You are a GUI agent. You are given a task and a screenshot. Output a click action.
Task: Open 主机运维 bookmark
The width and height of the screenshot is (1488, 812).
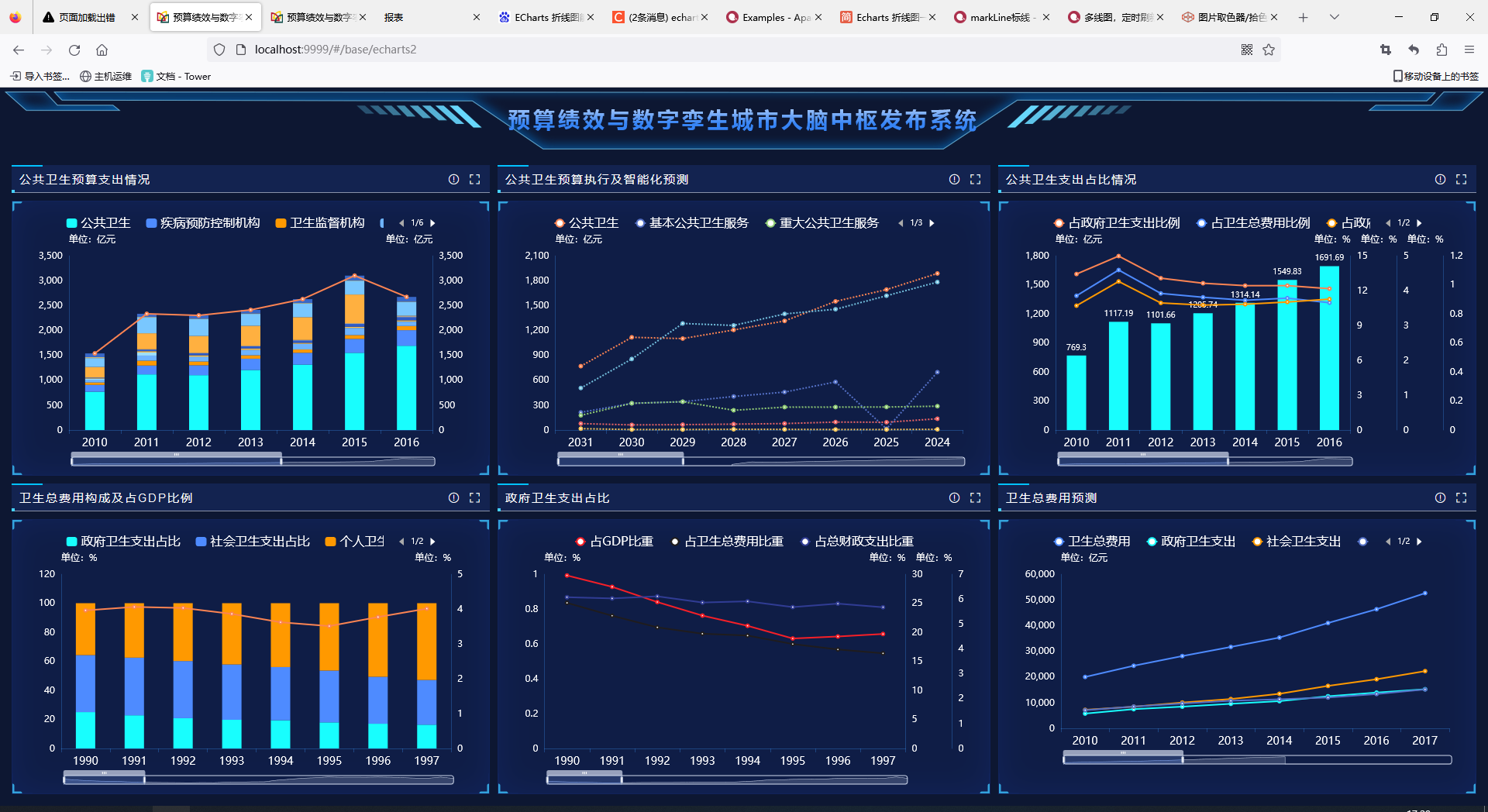pyautogui.click(x=105, y=76)
